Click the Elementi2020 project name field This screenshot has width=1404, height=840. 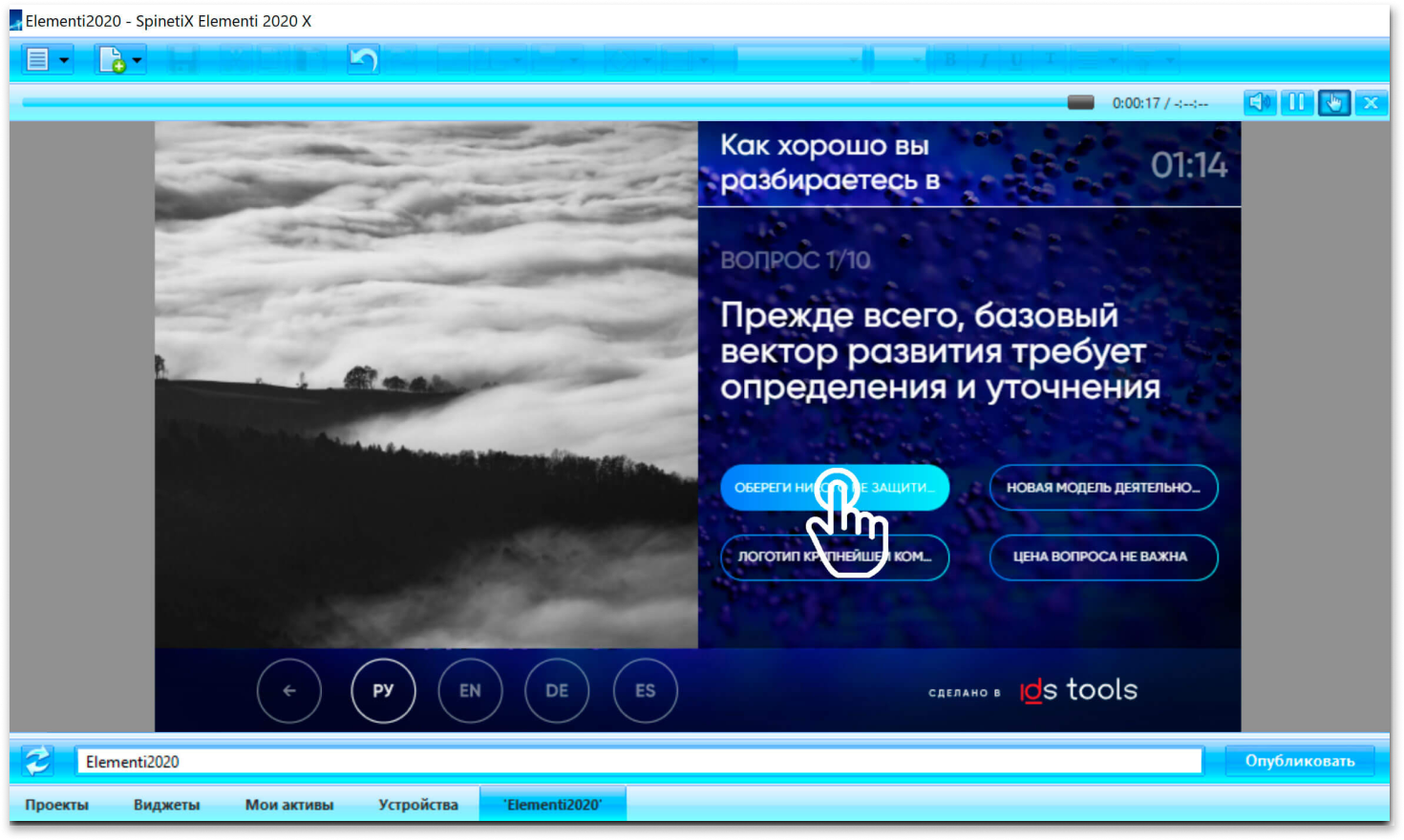[639, 761]
